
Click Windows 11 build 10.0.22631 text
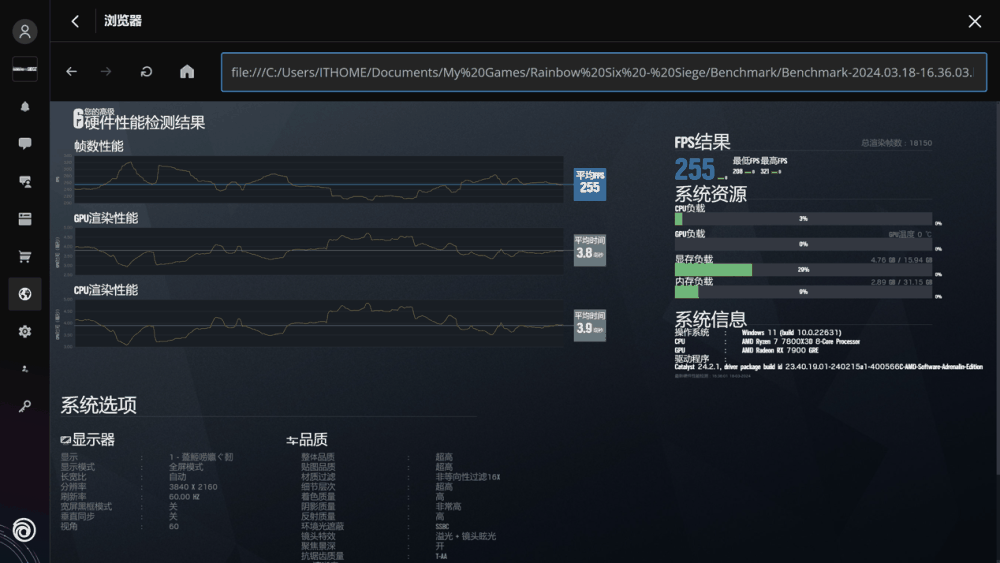(x=791, y=332)
